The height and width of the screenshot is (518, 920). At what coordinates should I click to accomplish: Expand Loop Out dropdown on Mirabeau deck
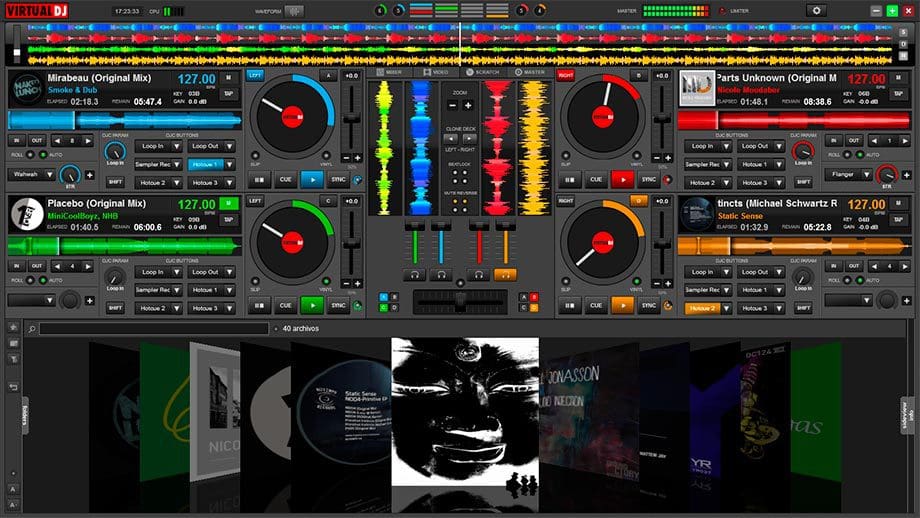click(x=229, y=146)
